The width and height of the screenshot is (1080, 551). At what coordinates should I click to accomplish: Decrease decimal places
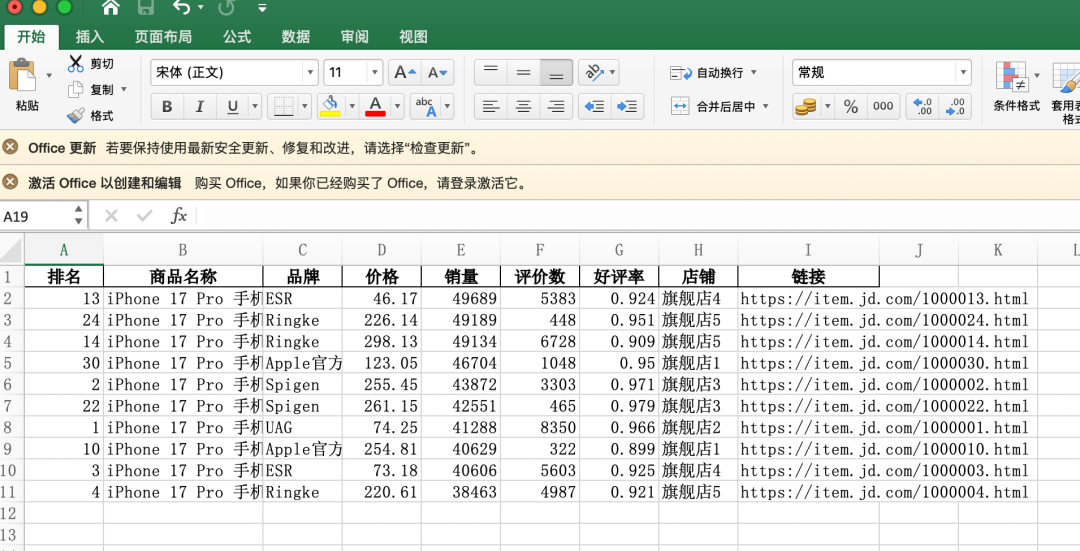[955, 106]
